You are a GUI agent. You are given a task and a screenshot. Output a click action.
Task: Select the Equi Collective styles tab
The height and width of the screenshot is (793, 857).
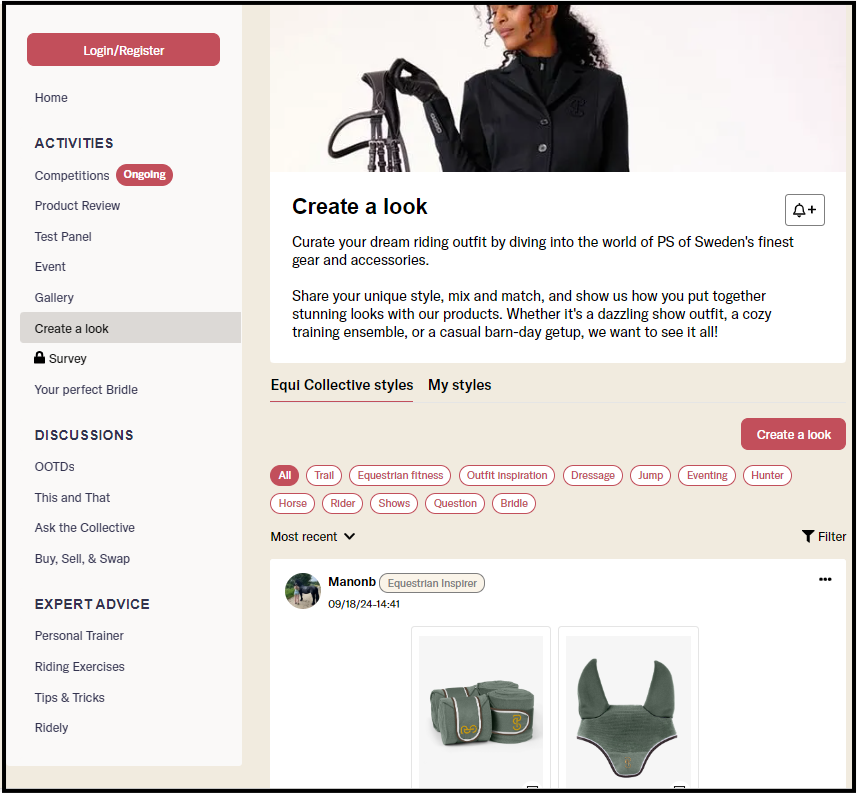[x=342, y=385]
